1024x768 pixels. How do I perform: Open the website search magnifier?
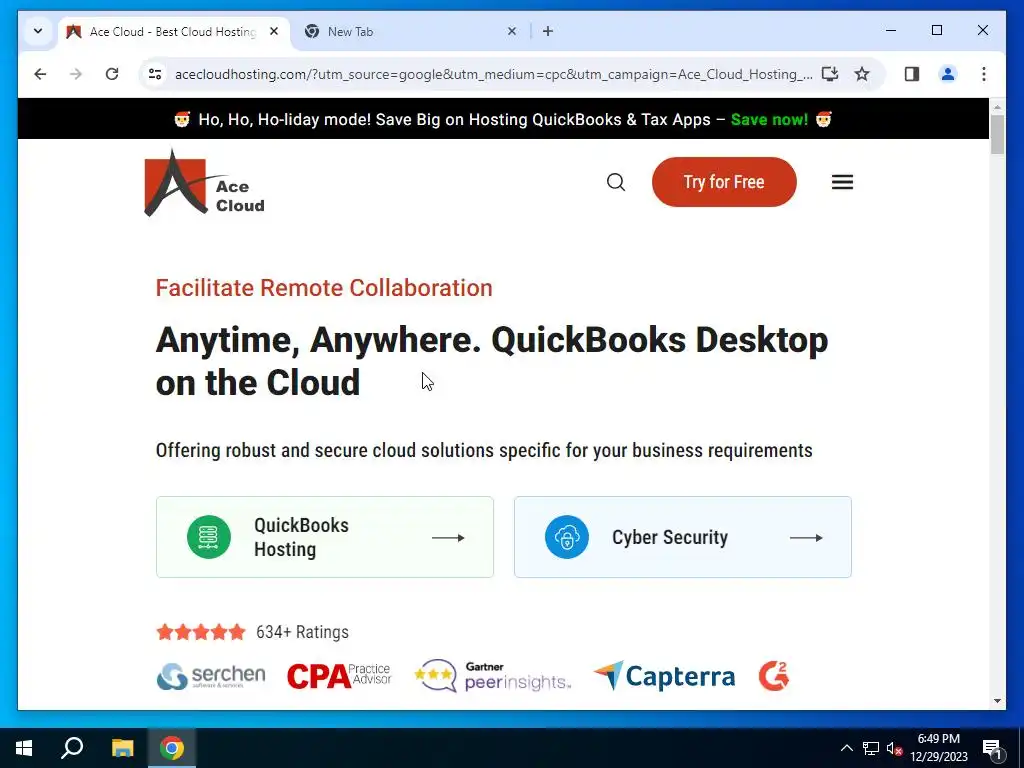pos(616,182)
